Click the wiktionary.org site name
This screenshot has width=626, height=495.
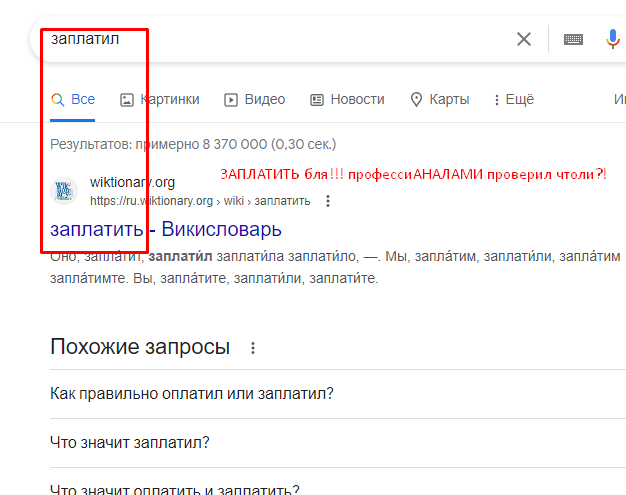click(x=133, y=182)
